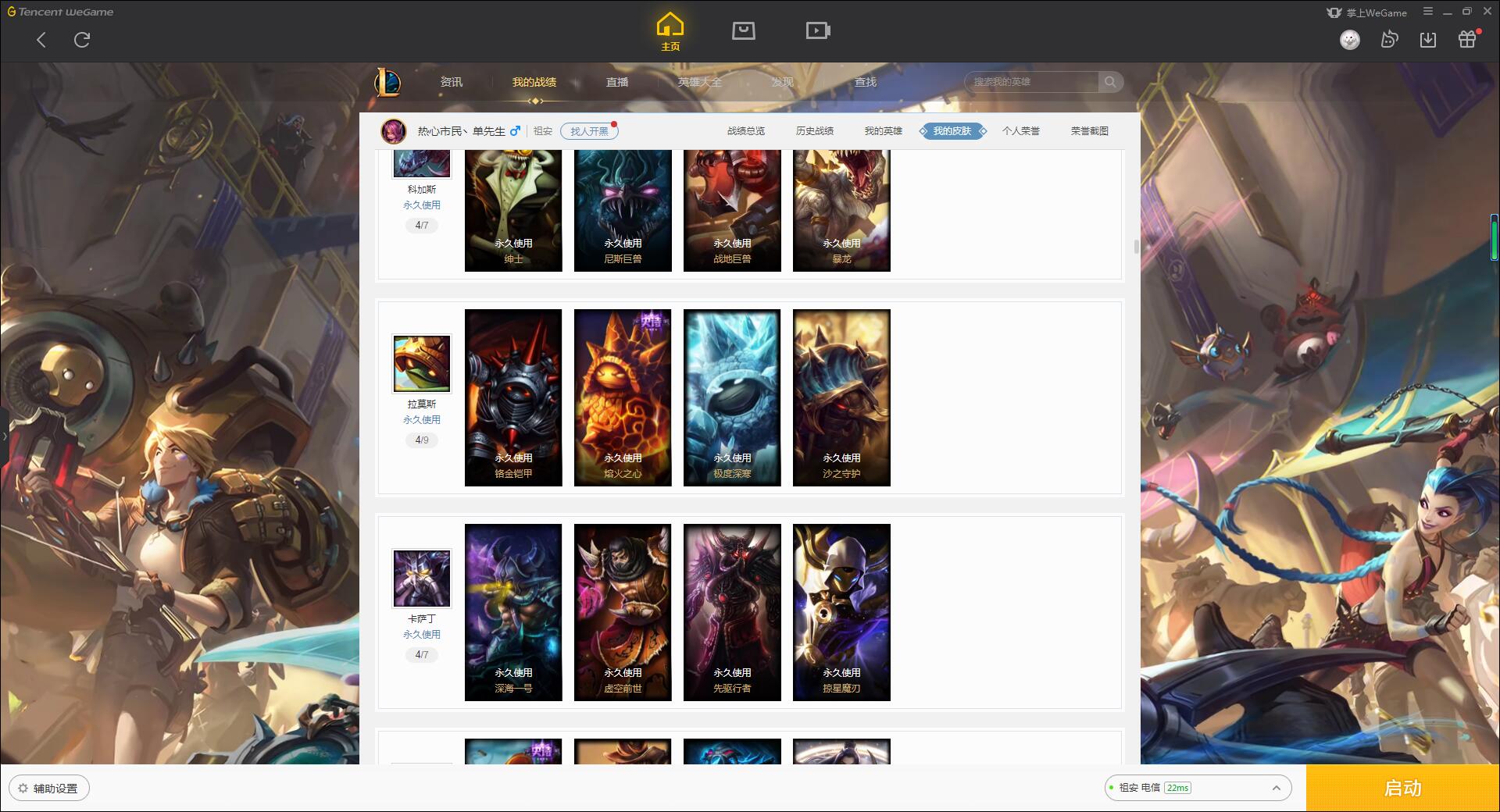Screen dimensions: 1500x812
Task: Click the 虚空前世 skin thumbnail
Action: [623, 612]
